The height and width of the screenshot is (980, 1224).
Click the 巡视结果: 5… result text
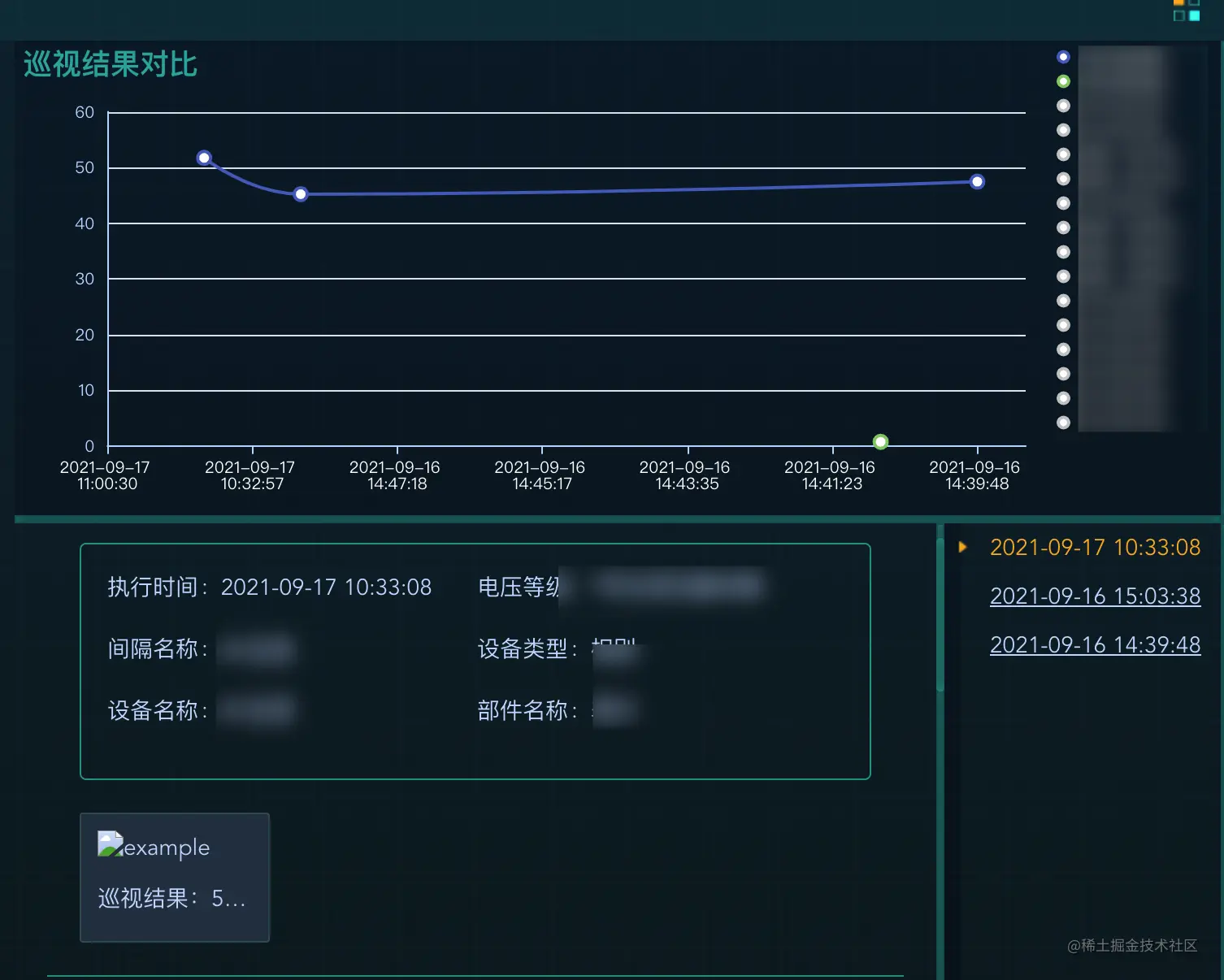[x=171, y=898]
